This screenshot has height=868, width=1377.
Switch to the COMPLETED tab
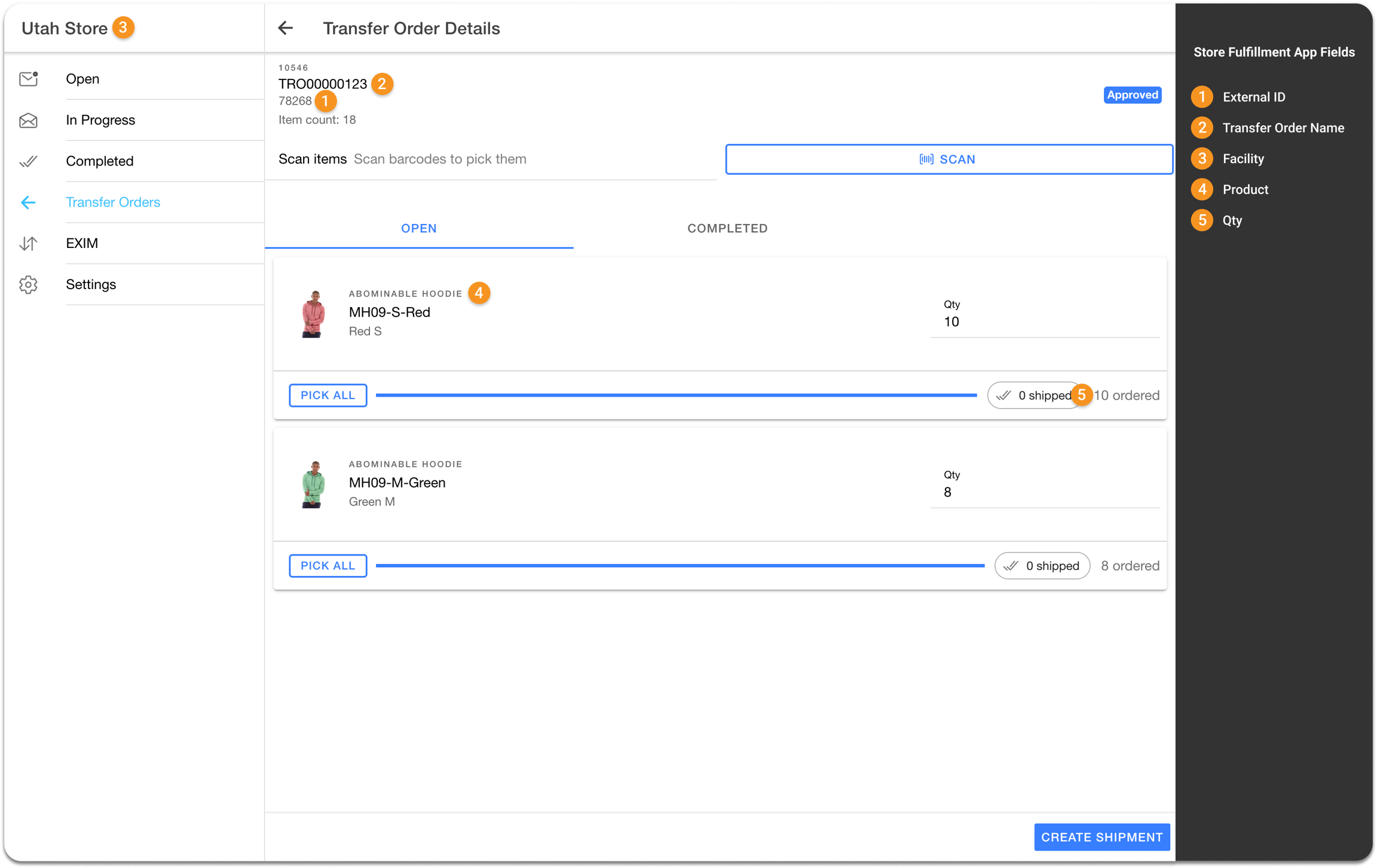[727, 228]
